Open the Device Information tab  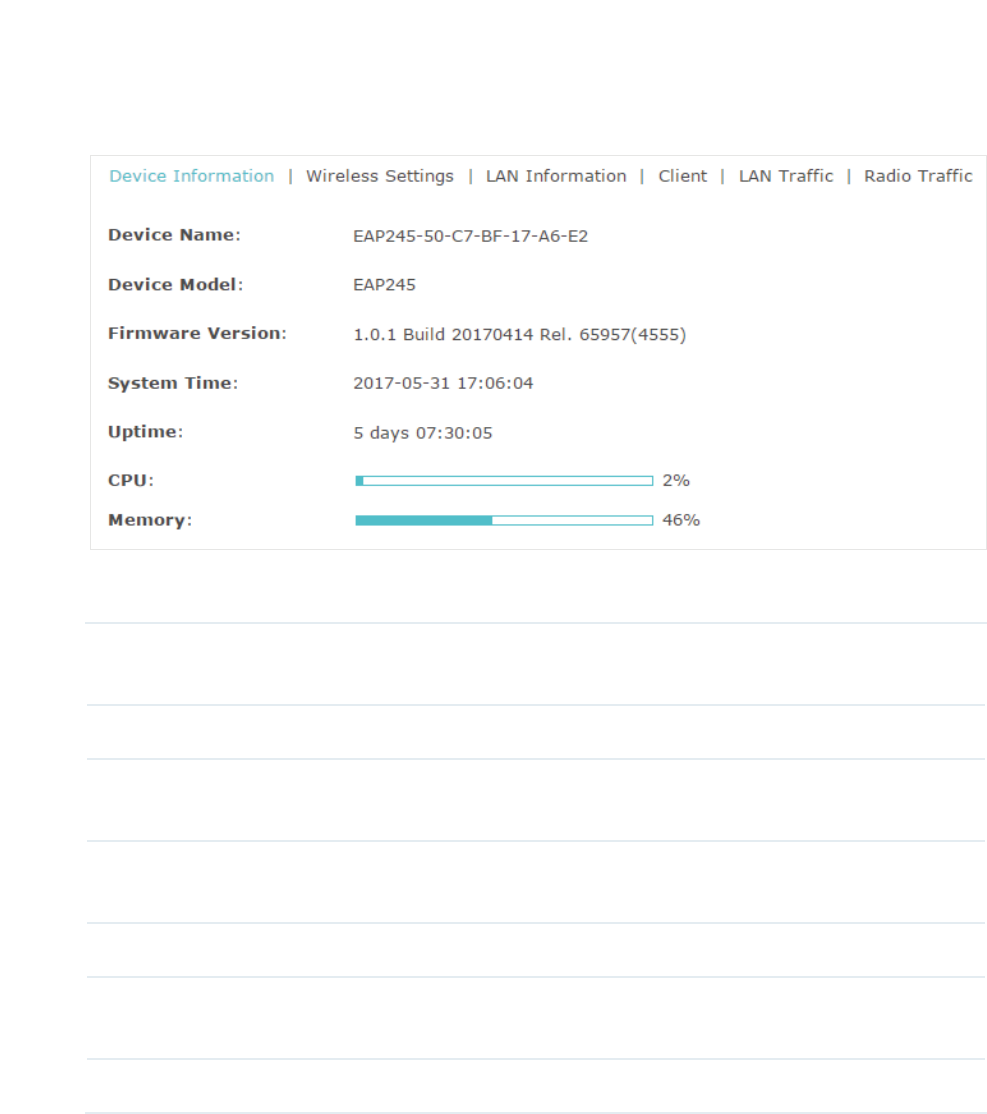(x=191, y=176)
